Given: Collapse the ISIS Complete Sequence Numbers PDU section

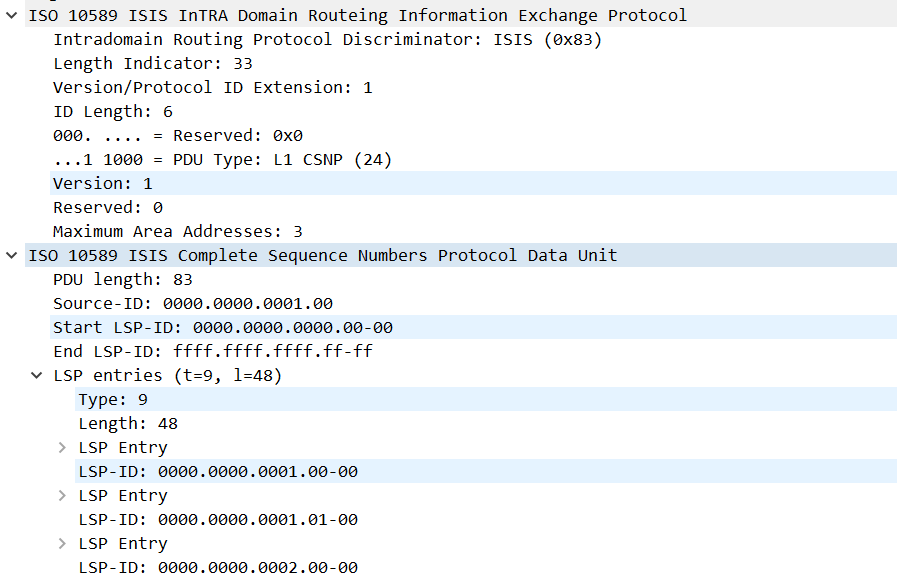Looking at the screenshot, I should point(11,255).
